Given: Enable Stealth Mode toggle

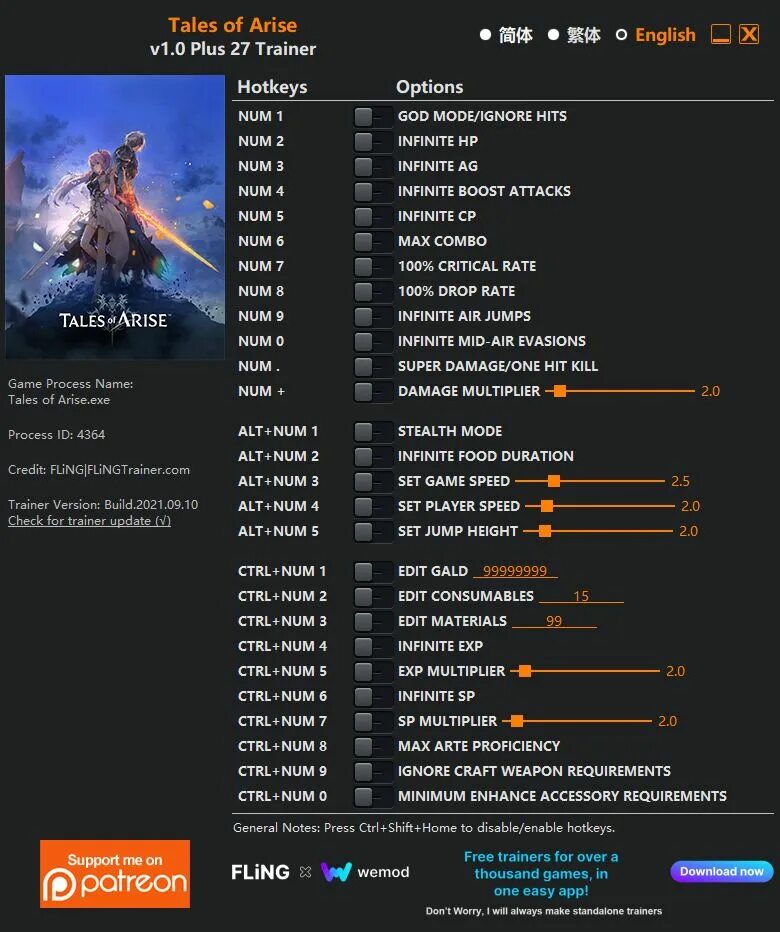Looking at the screenshot, I should [373, 432].
